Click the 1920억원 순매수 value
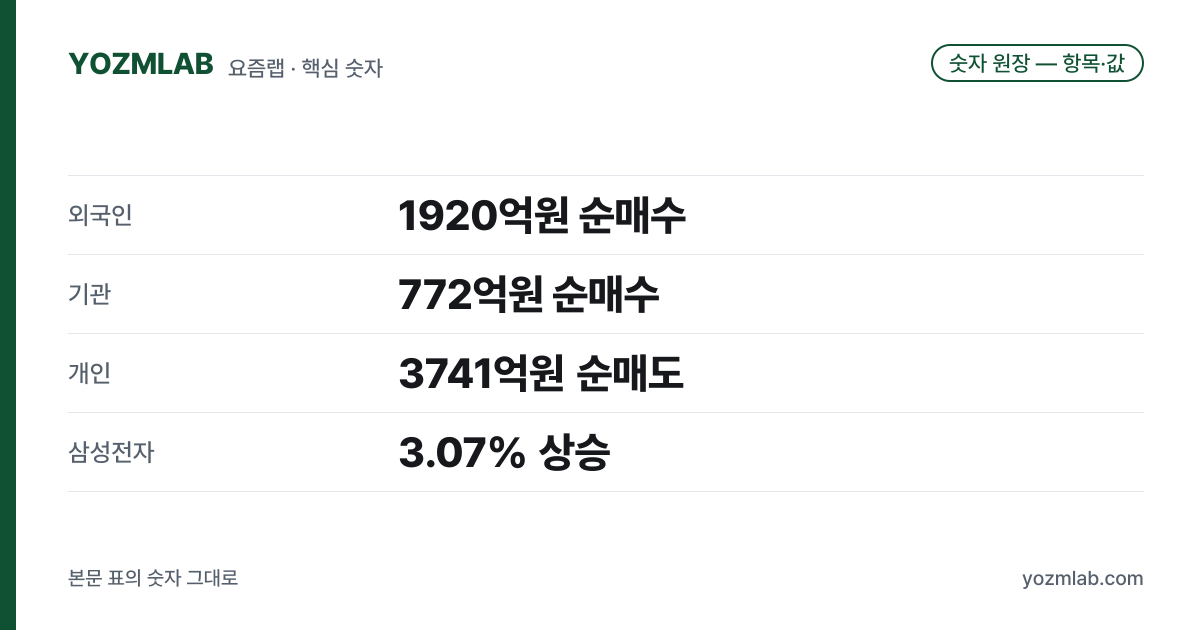The width and height of the screenshot is (1200, 630). tap(542, 215)
